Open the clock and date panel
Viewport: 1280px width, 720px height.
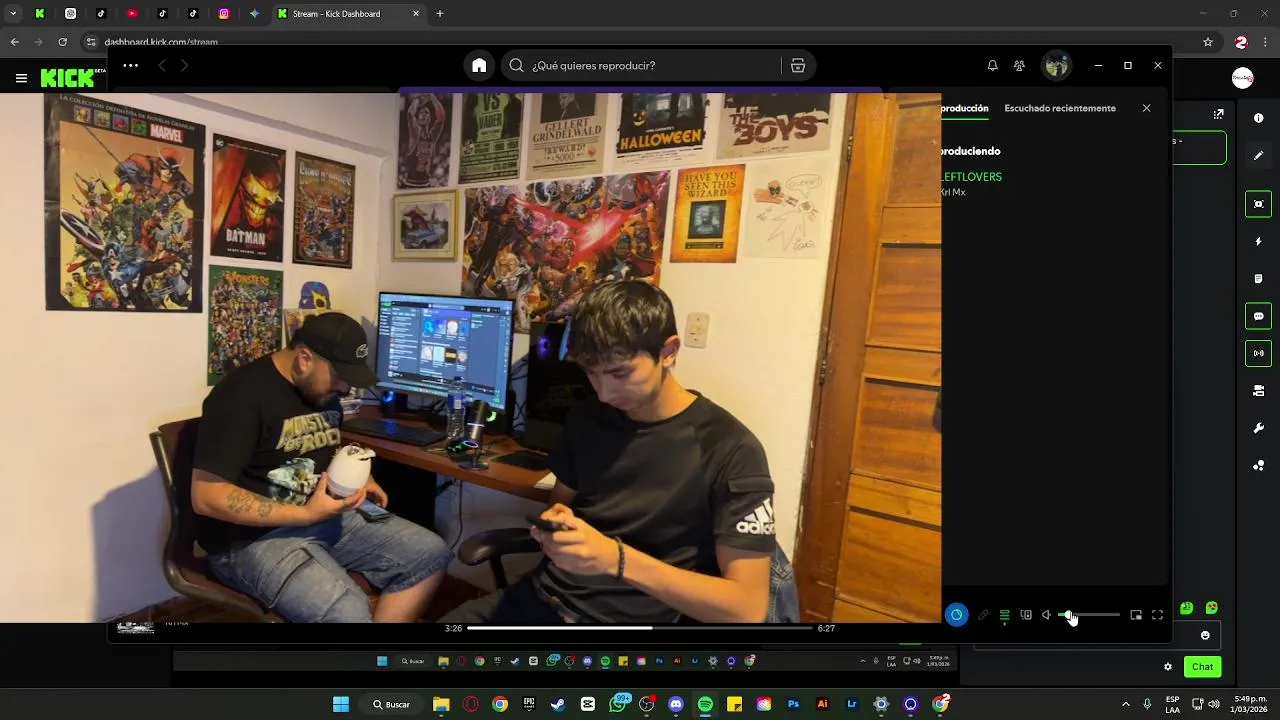pyautogui.click(x=1250, y=704)
